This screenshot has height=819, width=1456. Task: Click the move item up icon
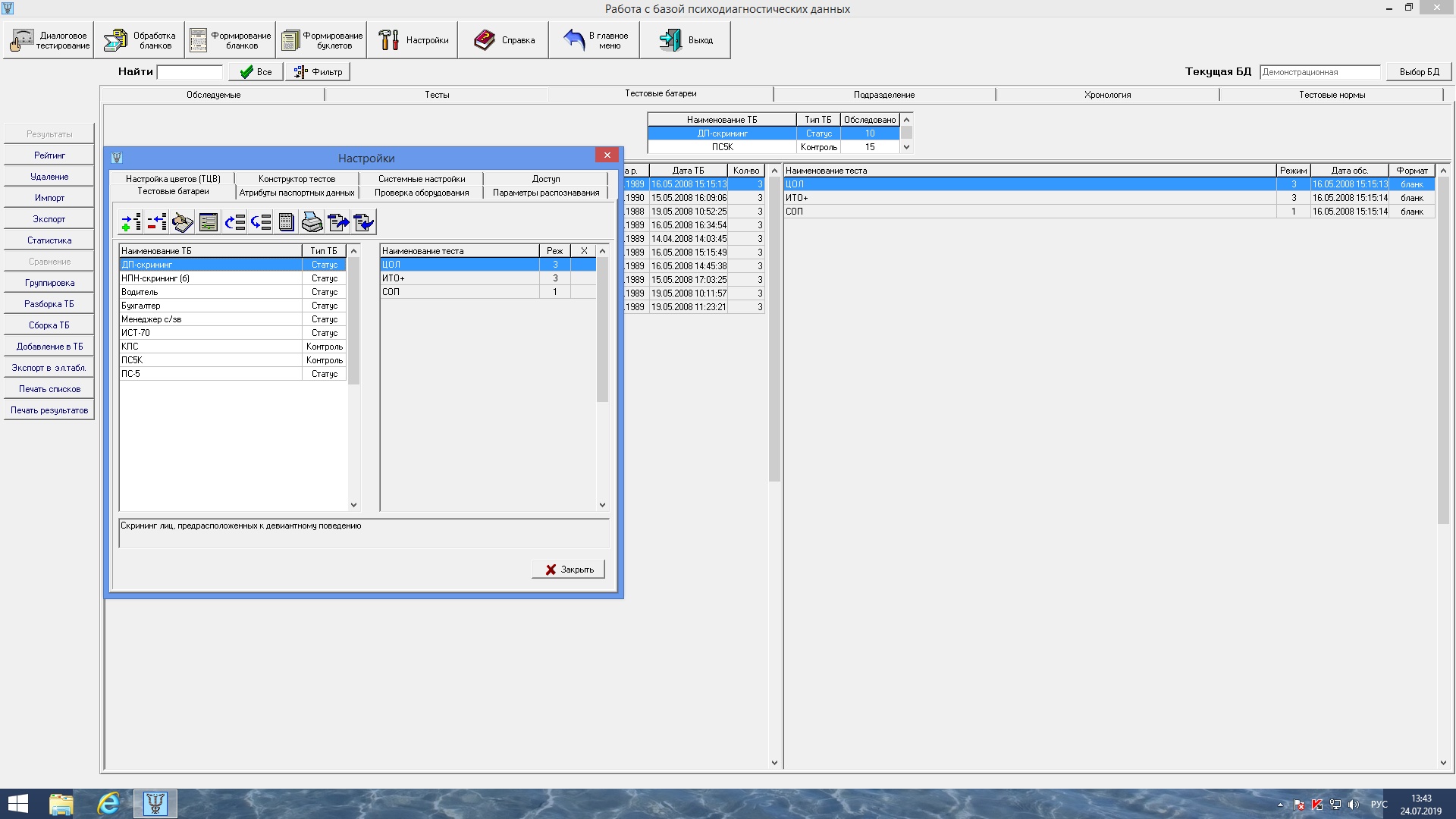click(x=235, y=222)
